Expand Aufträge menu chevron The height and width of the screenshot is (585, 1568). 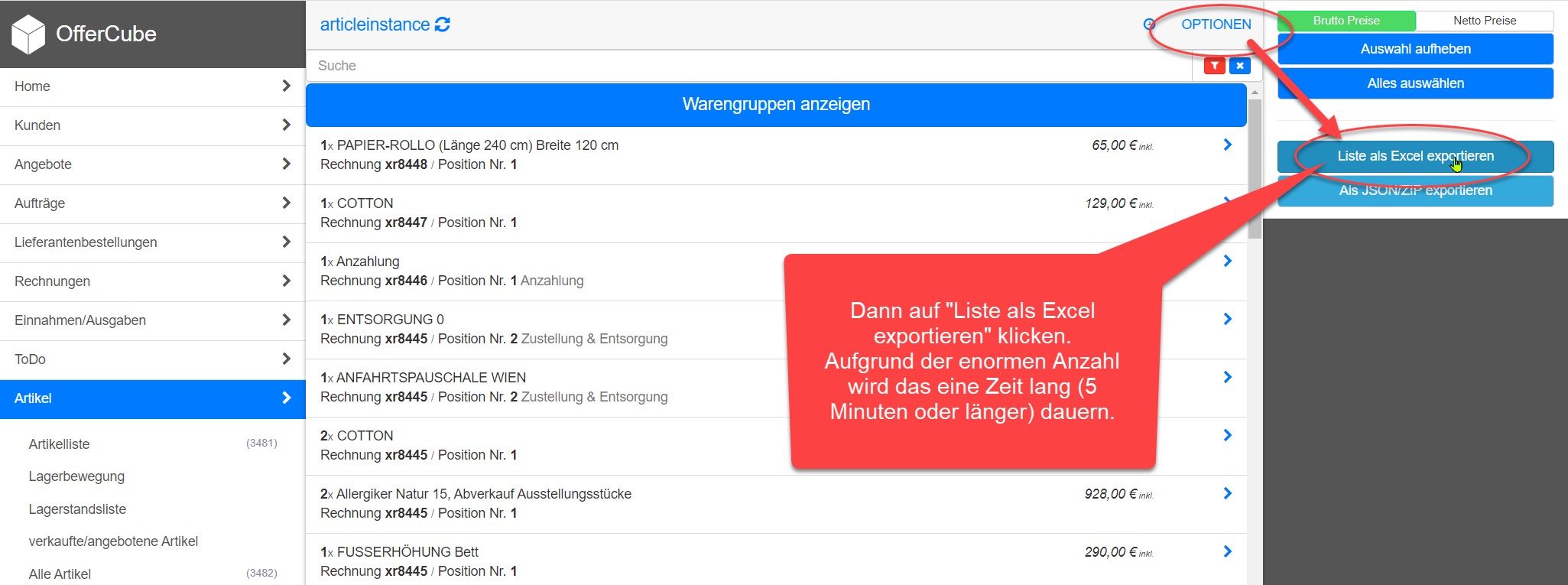(287, 203)
